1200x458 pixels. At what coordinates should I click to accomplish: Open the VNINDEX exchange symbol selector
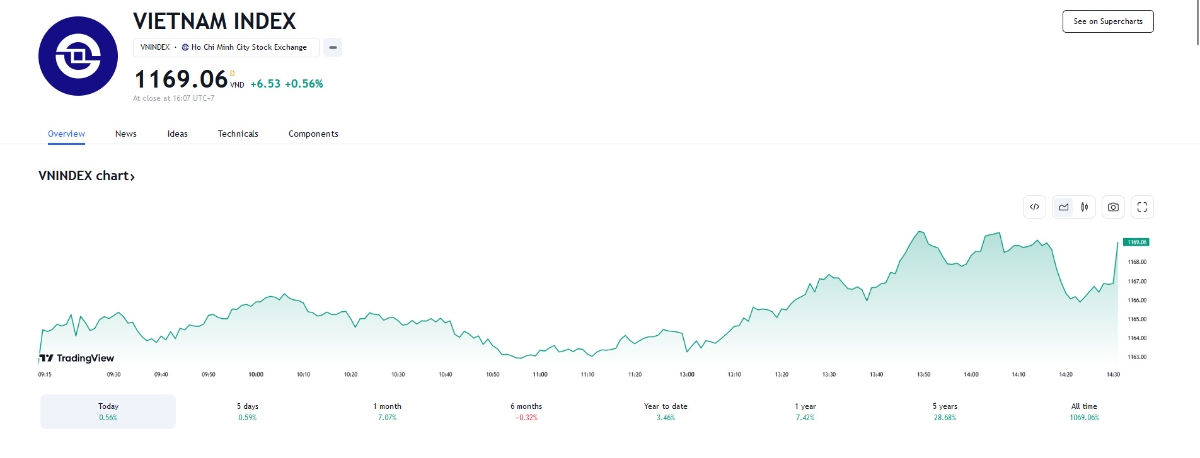pos(226,47)
